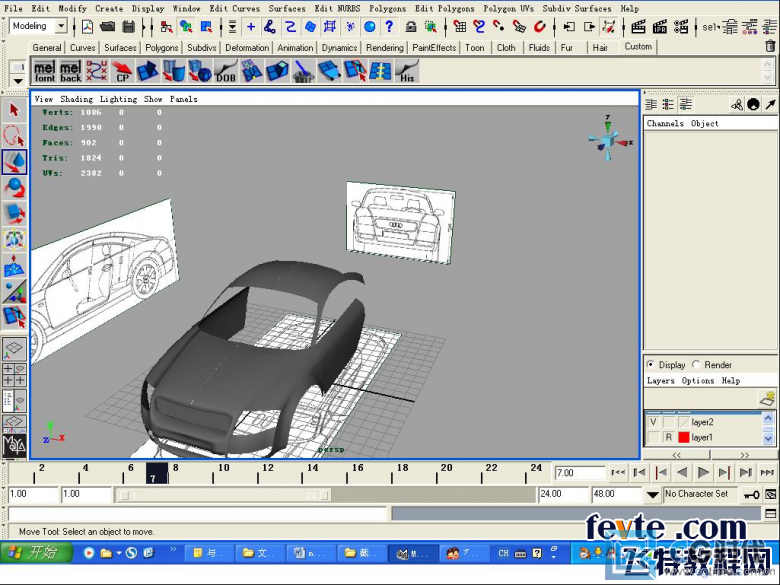Switch to single perspective view layout
Viewport: 780px width, 585px height.
pos(14,349)
